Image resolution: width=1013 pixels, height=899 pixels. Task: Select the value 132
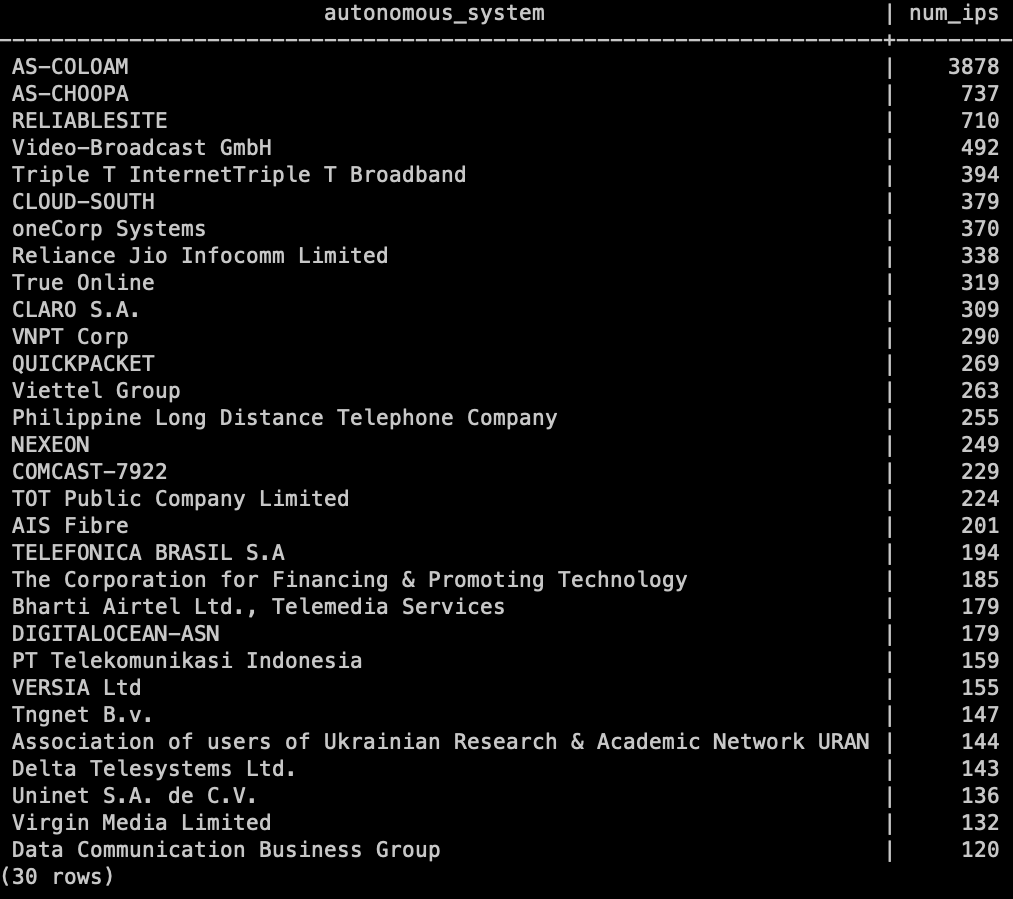tap(979, 823)
